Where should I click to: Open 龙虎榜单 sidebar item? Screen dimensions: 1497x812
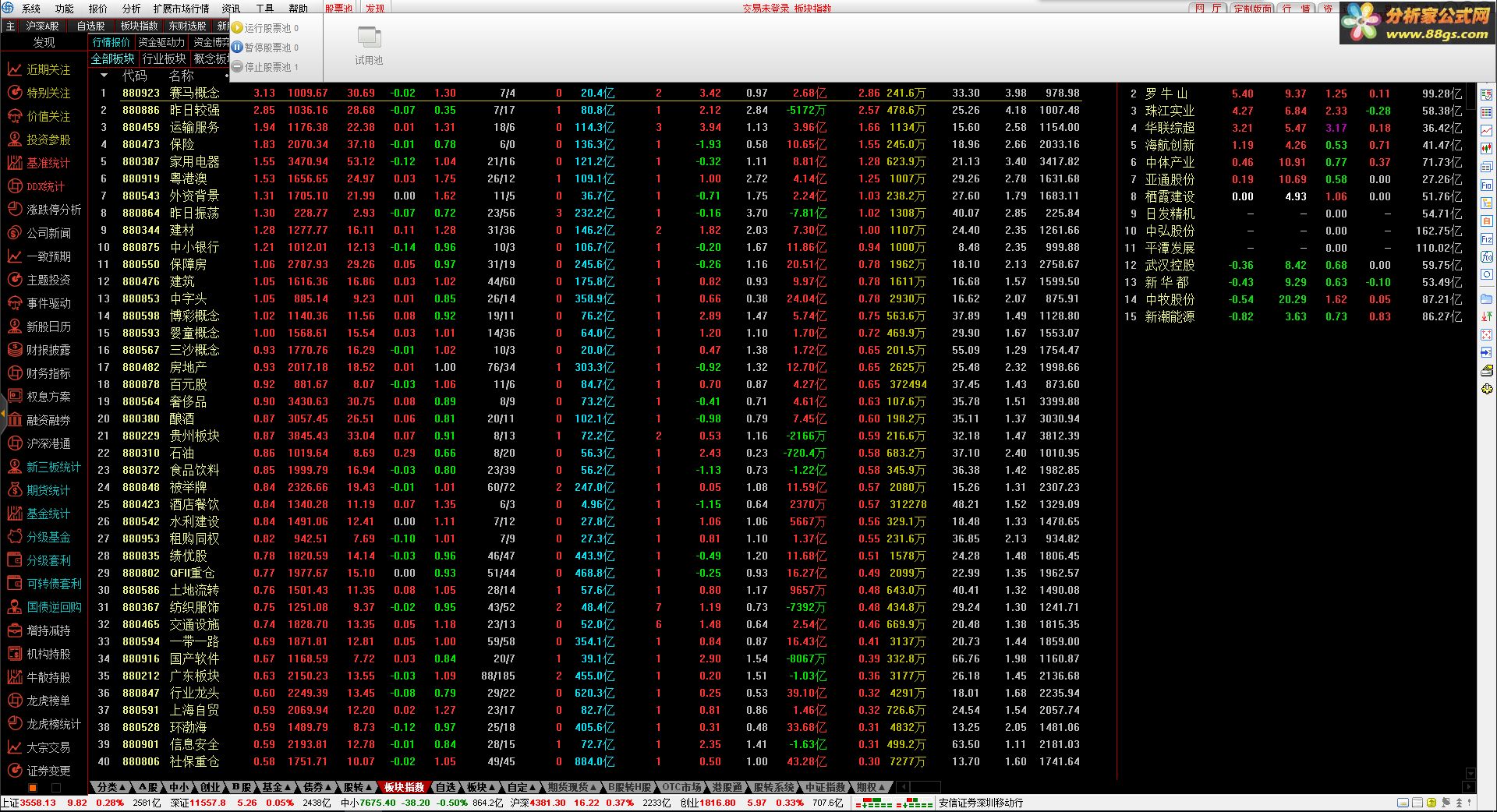[39, 701]
